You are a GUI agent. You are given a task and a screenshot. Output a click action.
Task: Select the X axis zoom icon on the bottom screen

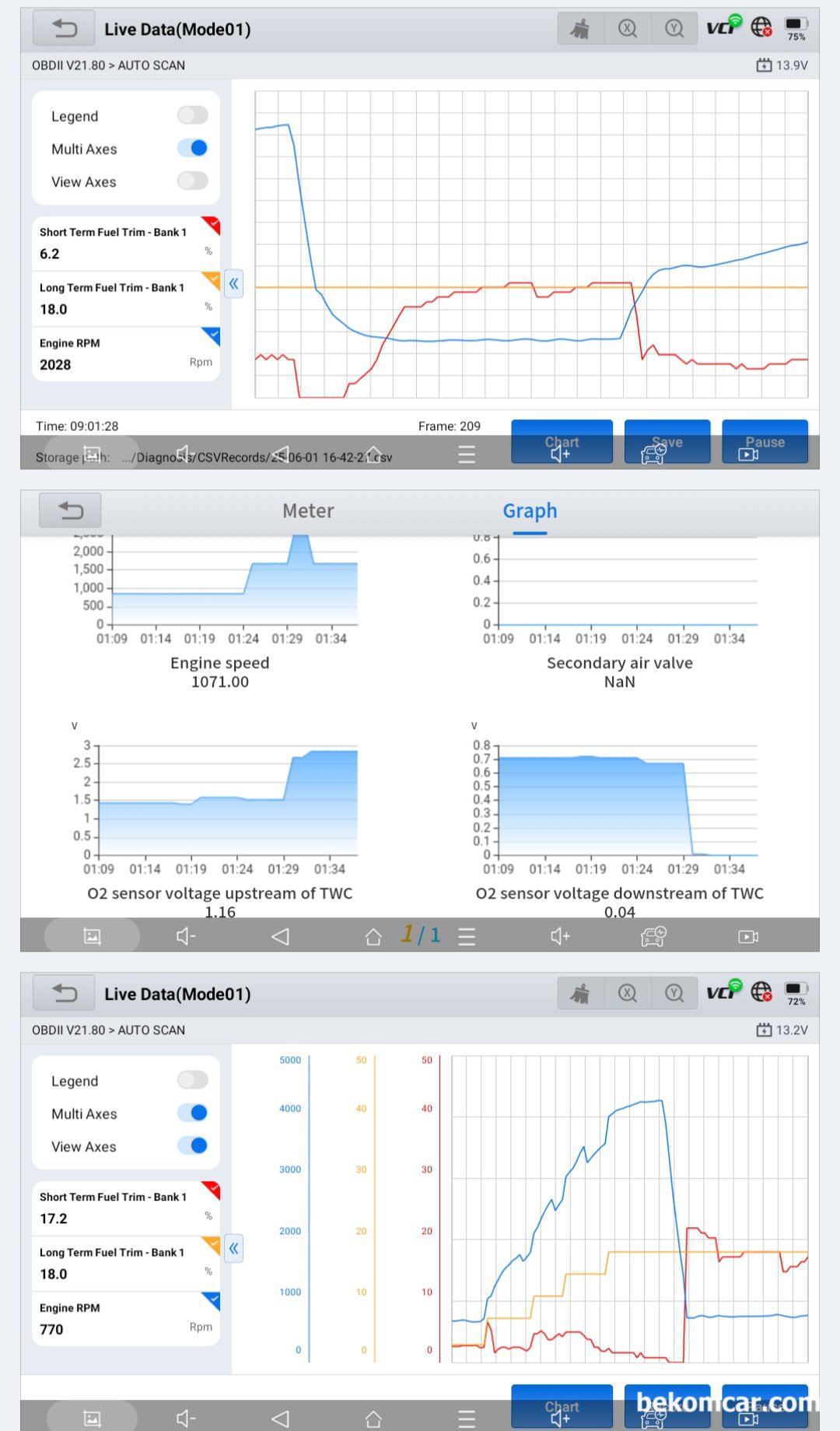(x=627, y=994)
